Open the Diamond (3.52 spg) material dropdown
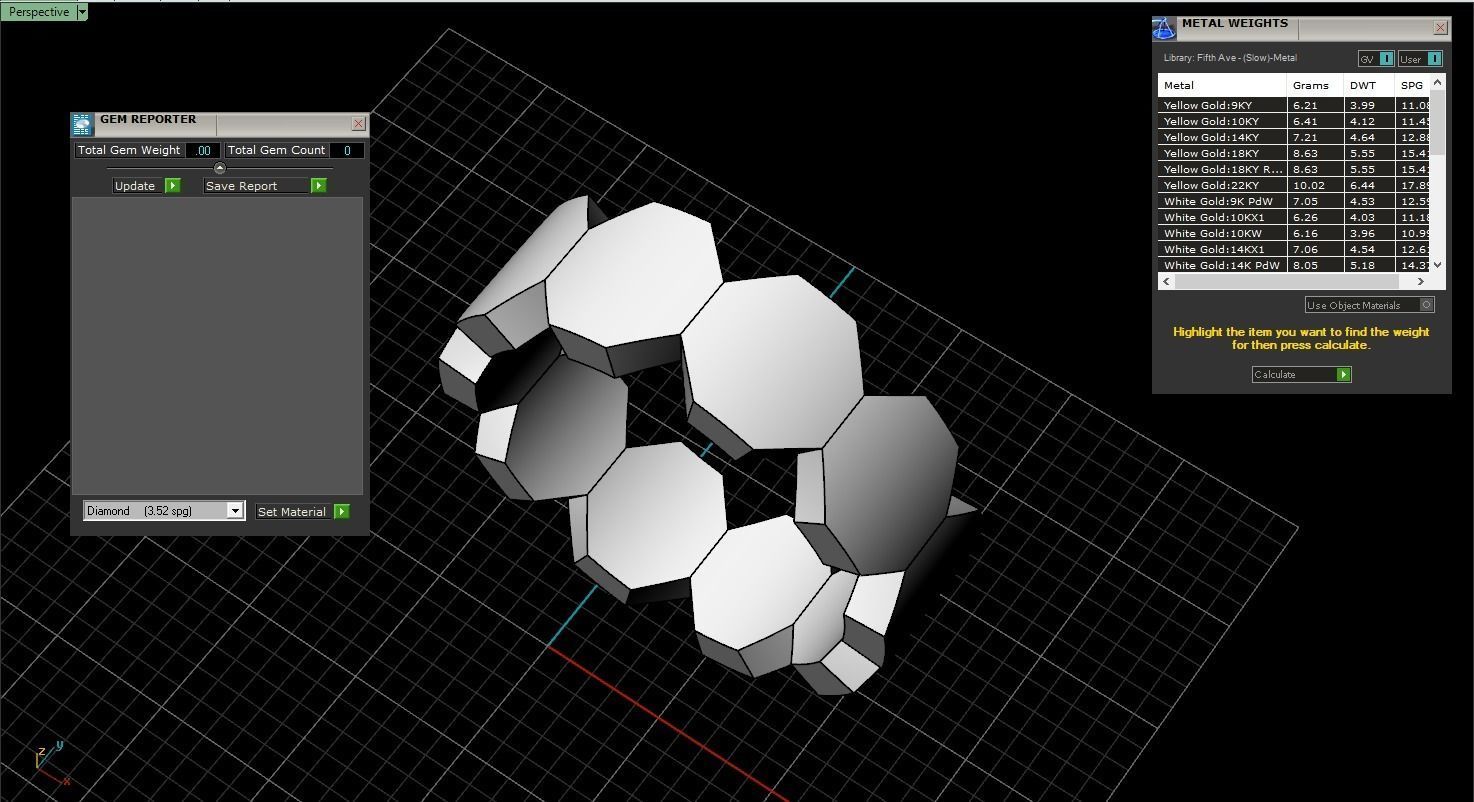Screen dimensions: 1474x802 tap(164, 511)
